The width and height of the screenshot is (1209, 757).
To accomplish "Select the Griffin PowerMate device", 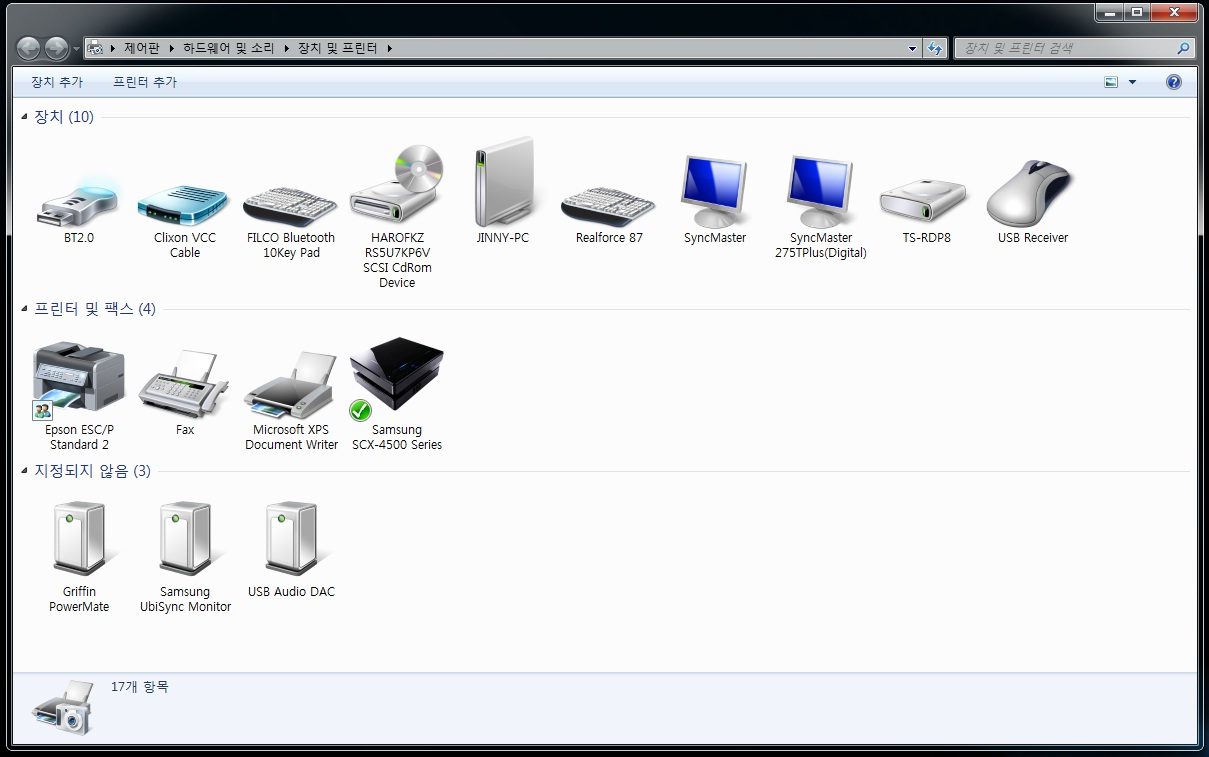I will click(x=79, y=557).
